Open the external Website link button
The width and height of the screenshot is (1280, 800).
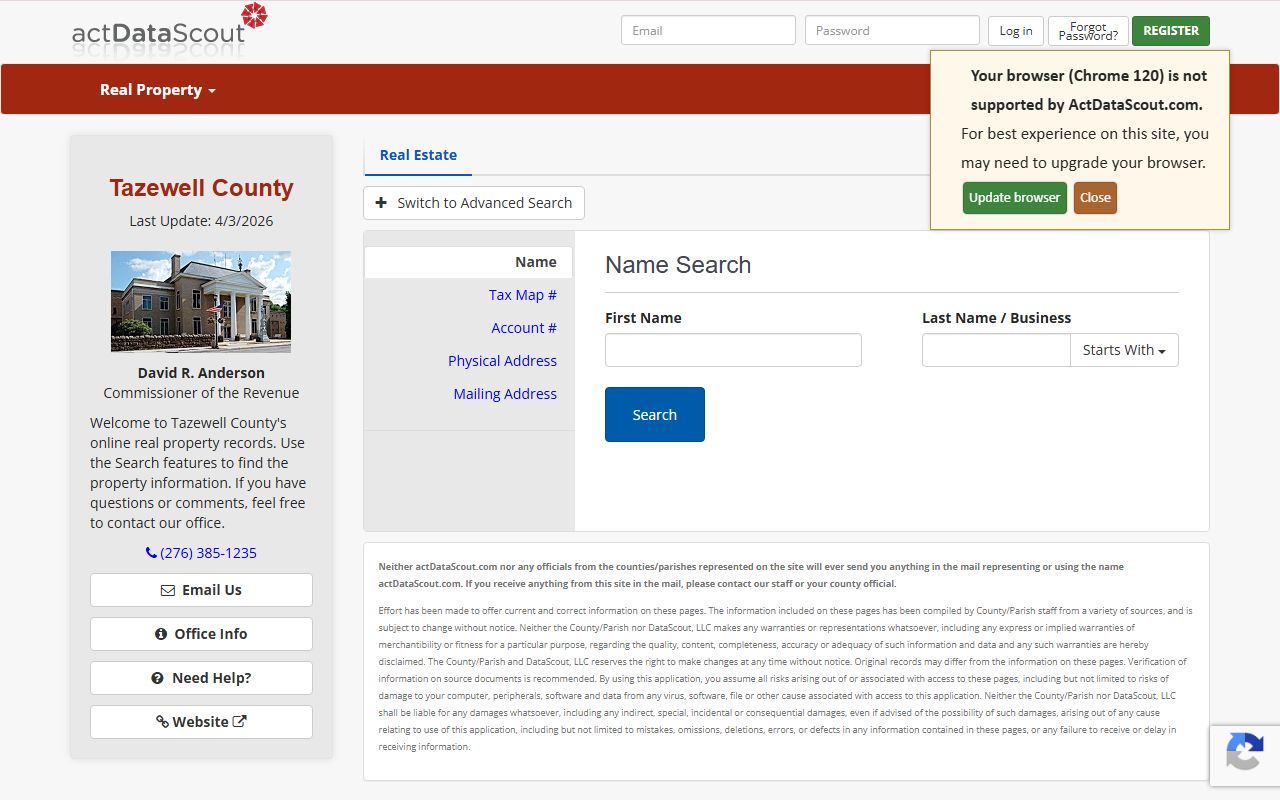click(201, 722)
